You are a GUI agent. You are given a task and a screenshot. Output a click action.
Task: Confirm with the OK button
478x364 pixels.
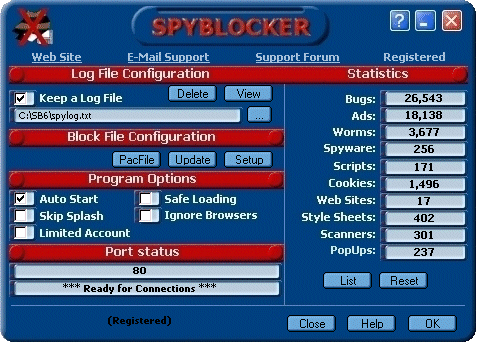pos(432,324)
